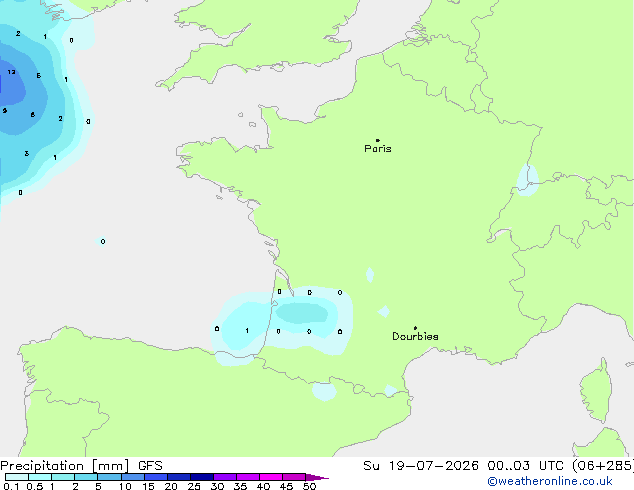Select the 10 mm legend color swatch

pos(132,477)
